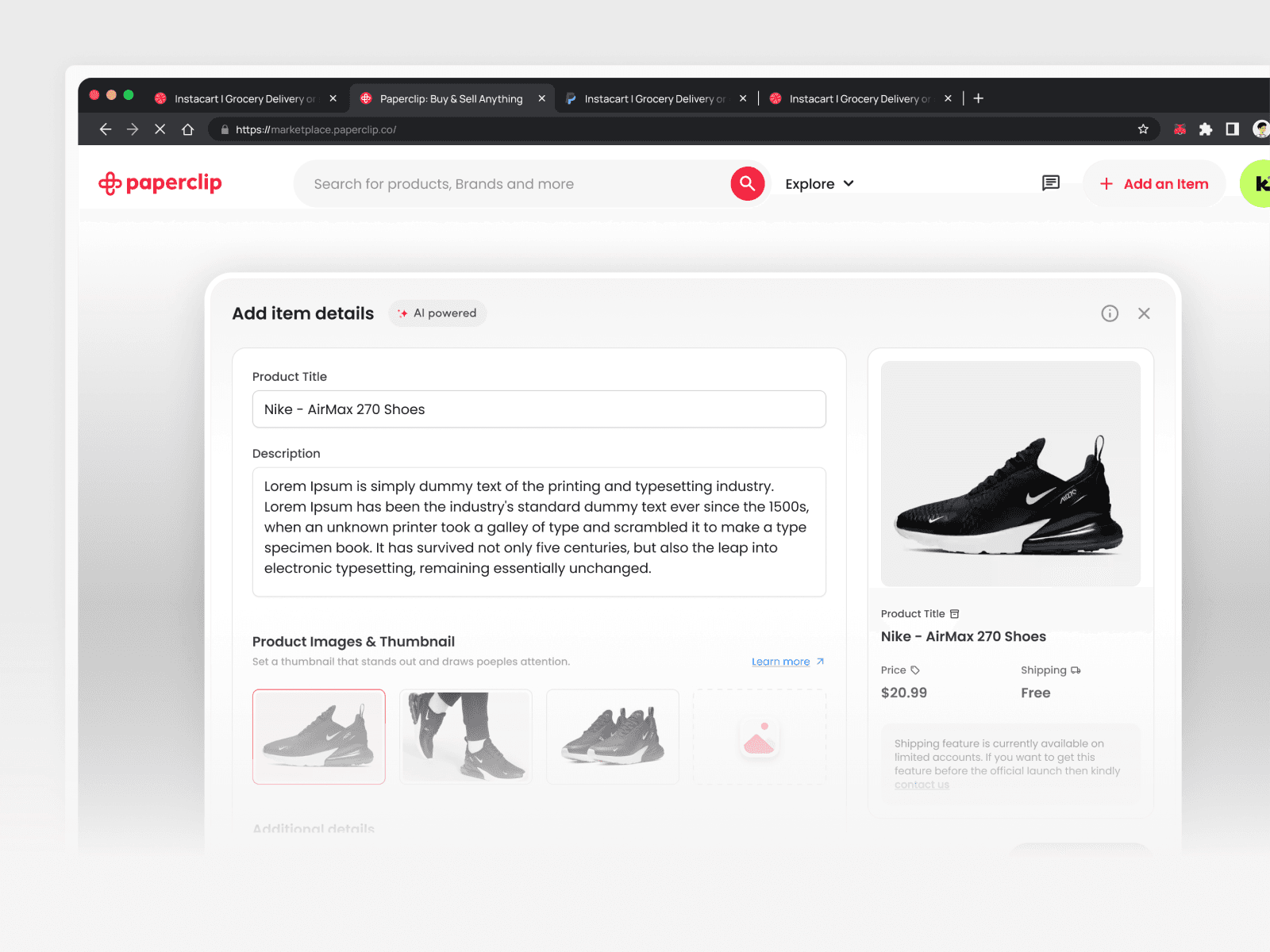
Task: Switch to the third Instacart tab with P icon
Action: [x=656, y=98]
